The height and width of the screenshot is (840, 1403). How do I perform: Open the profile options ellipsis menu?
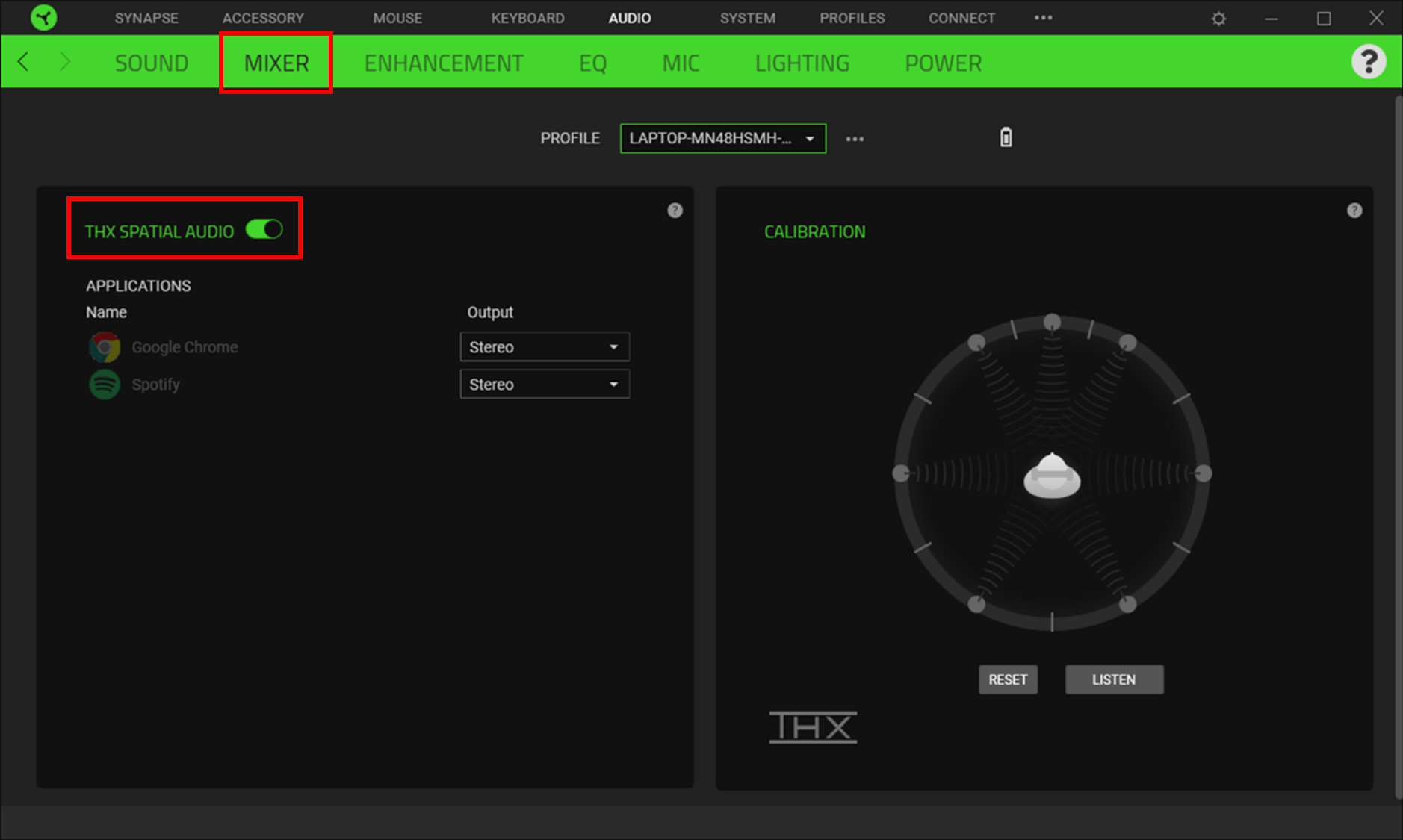(855, 138)
